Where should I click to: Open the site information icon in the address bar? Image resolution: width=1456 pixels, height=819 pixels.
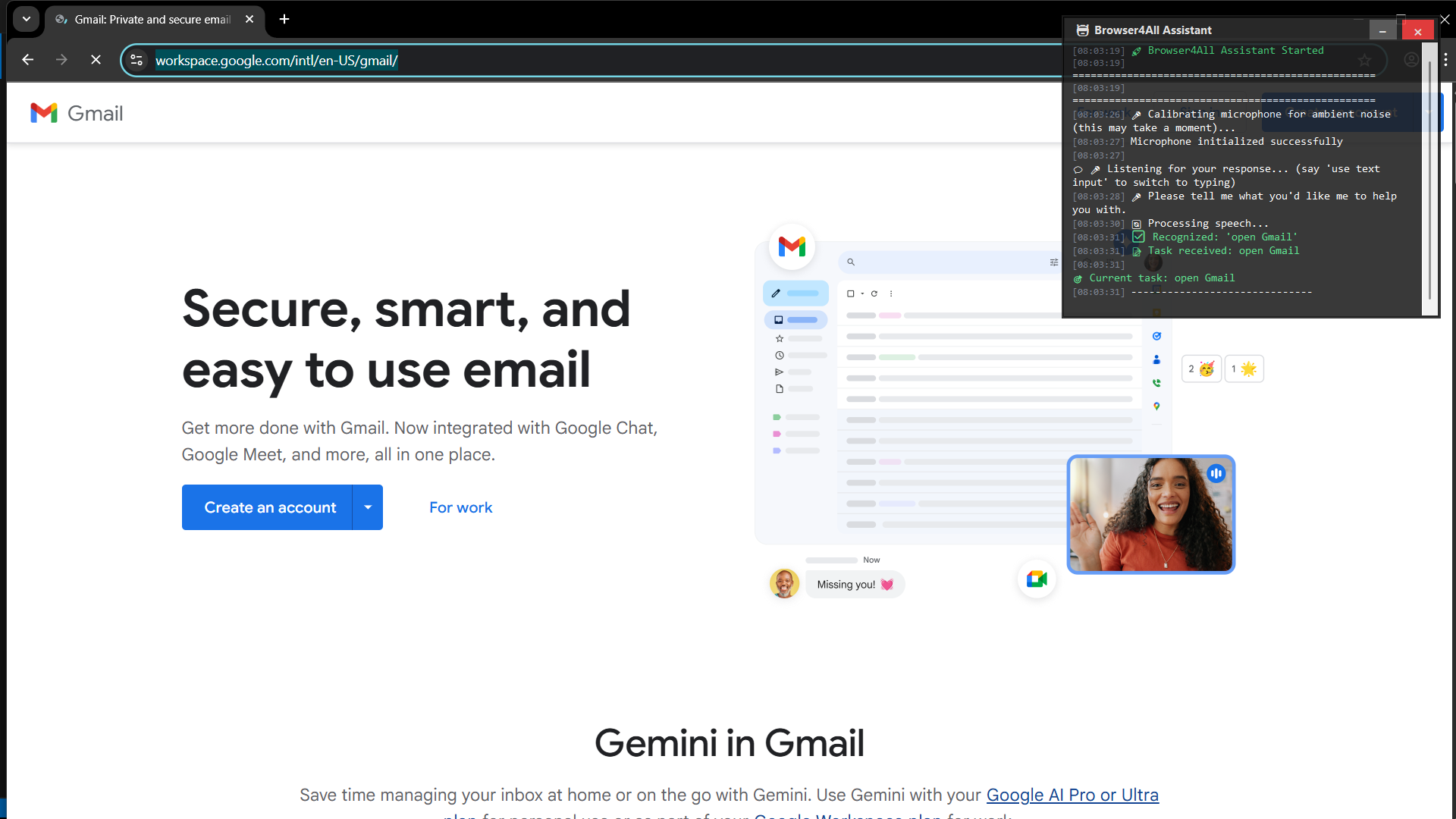[x=136, y=60]
